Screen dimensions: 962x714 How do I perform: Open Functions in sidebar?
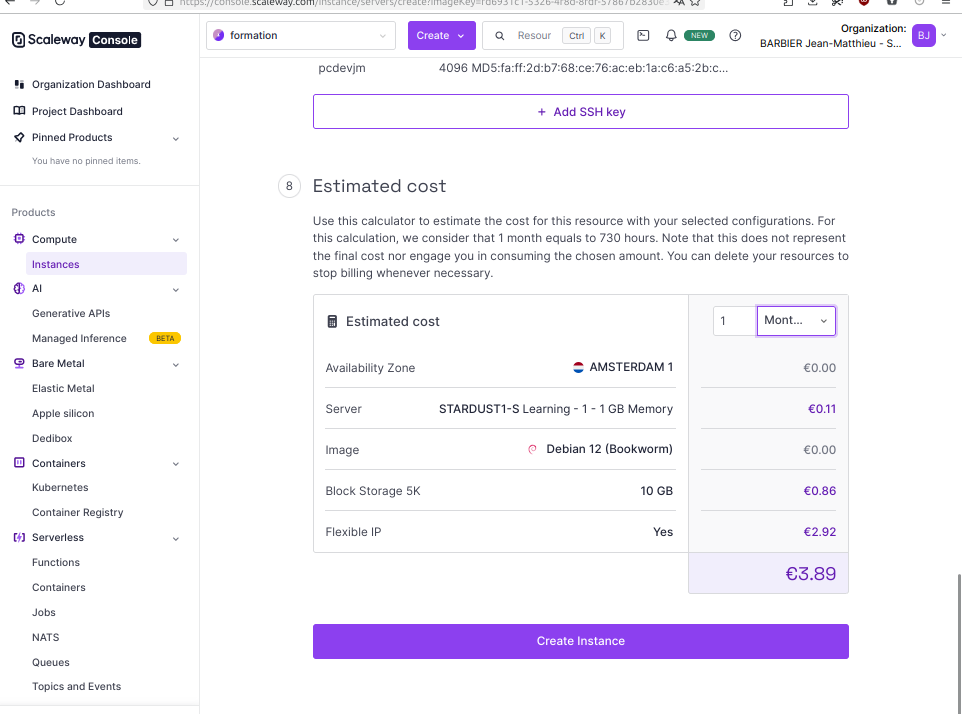point(56,562)
